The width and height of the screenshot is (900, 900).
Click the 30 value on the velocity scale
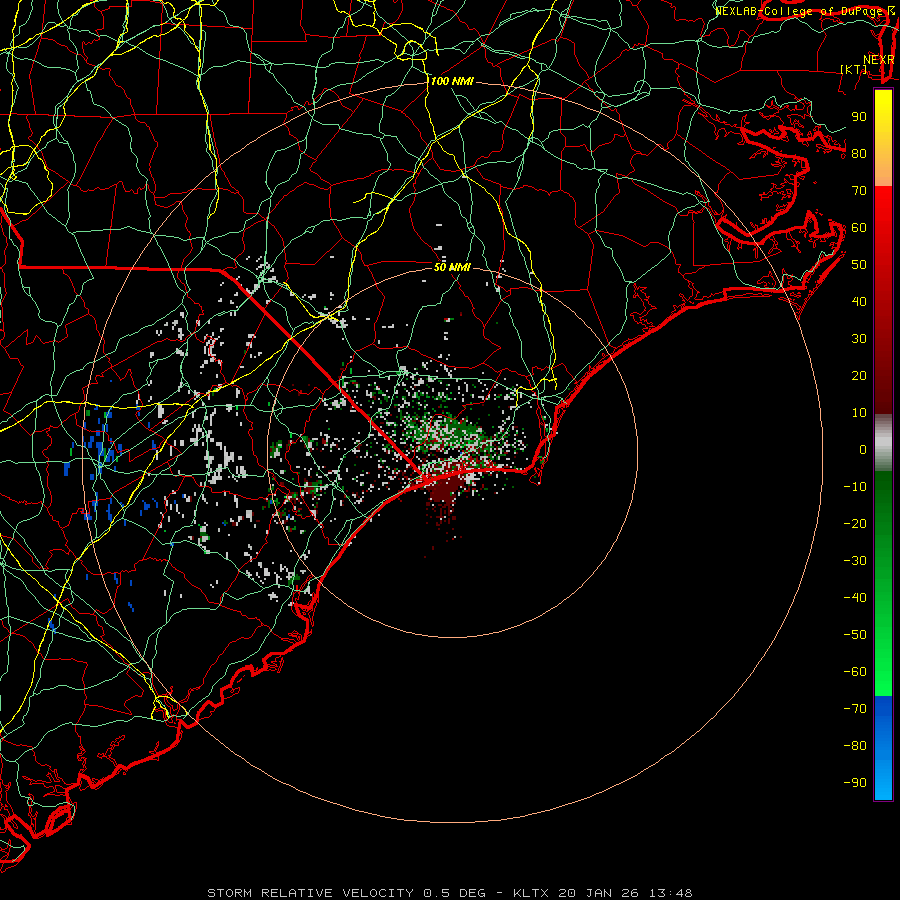(859, 339)
